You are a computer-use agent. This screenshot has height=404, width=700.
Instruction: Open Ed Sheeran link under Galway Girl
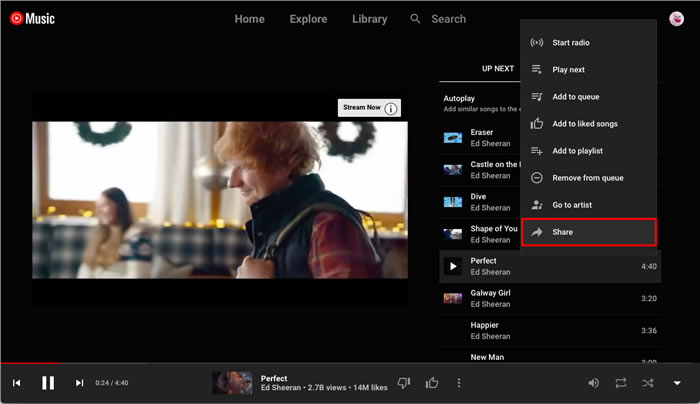point(490,304)
